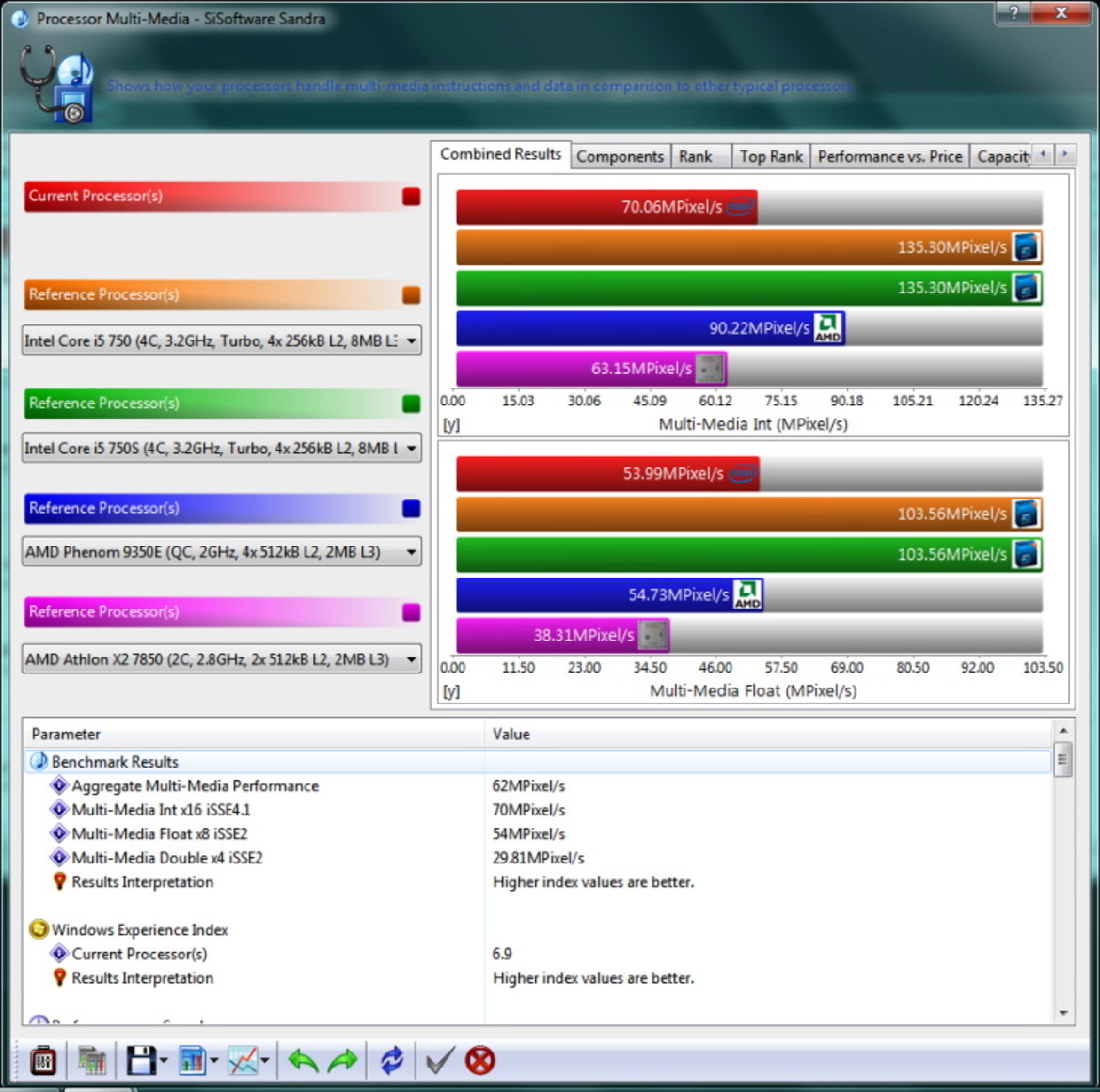This screenshot has width=1100, height=1092.
Task: Click the Current Processor(s) red label bar
Action: click(x=223, y=197)
